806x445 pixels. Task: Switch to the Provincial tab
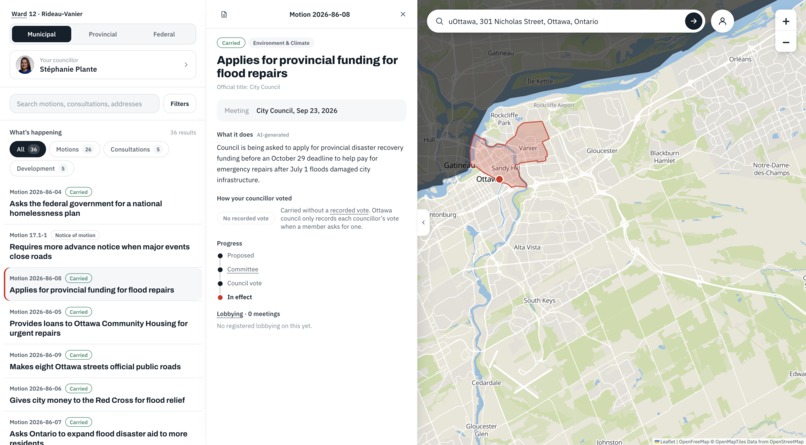tap(103, 34)
